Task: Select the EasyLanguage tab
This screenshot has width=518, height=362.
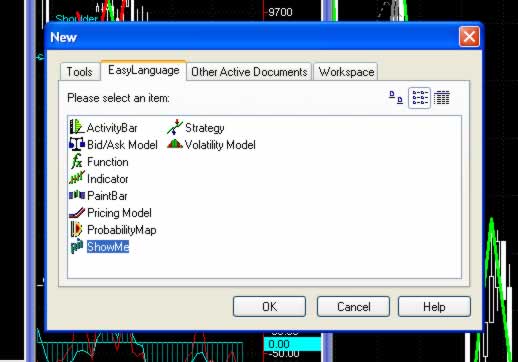Action: click(x=143, y=70)
